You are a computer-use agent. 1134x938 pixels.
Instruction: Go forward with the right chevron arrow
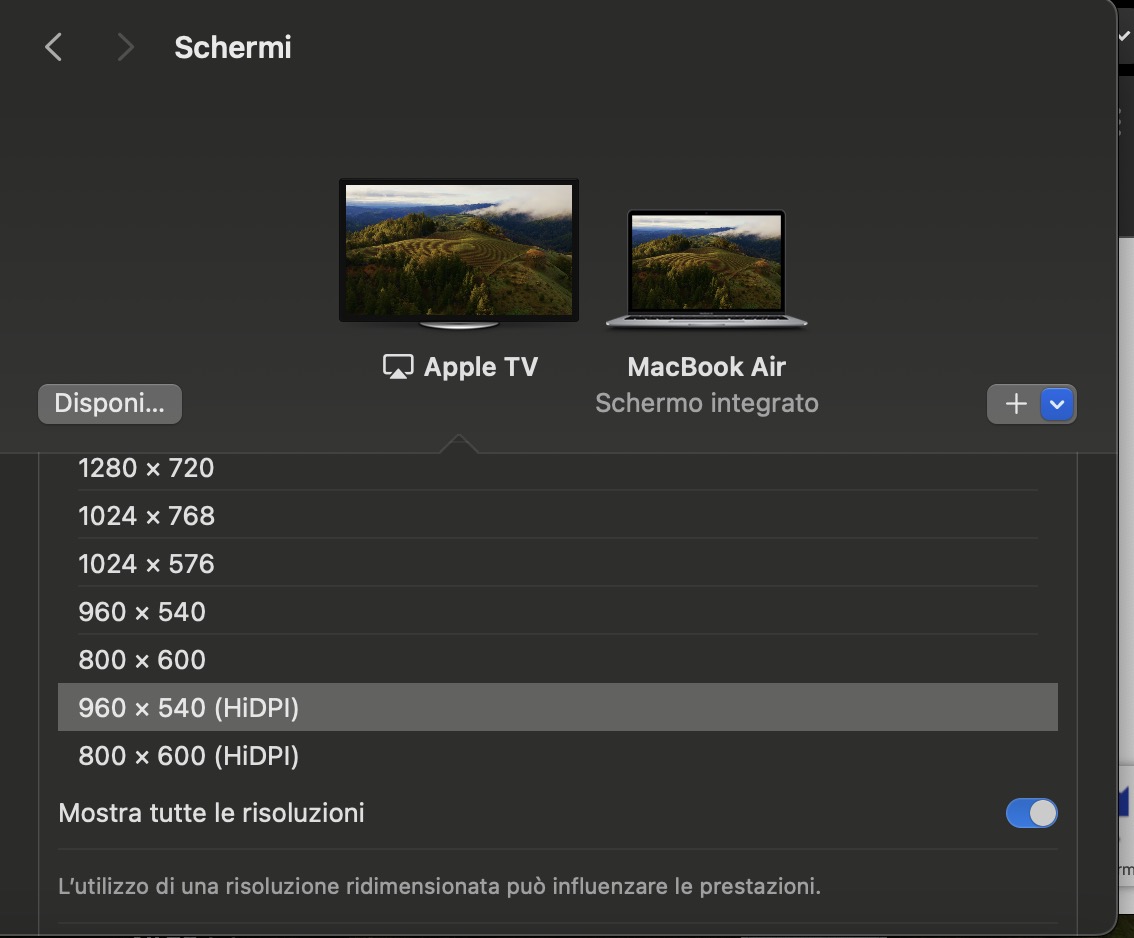pyautogui.click(x=126, y=48)
